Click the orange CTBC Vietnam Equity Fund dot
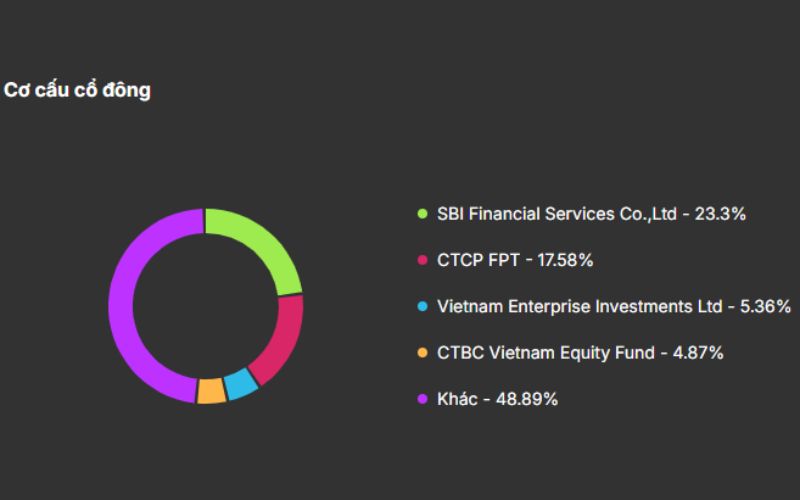The height and width of the screenshot is (500, 800). tap(422, 353)
